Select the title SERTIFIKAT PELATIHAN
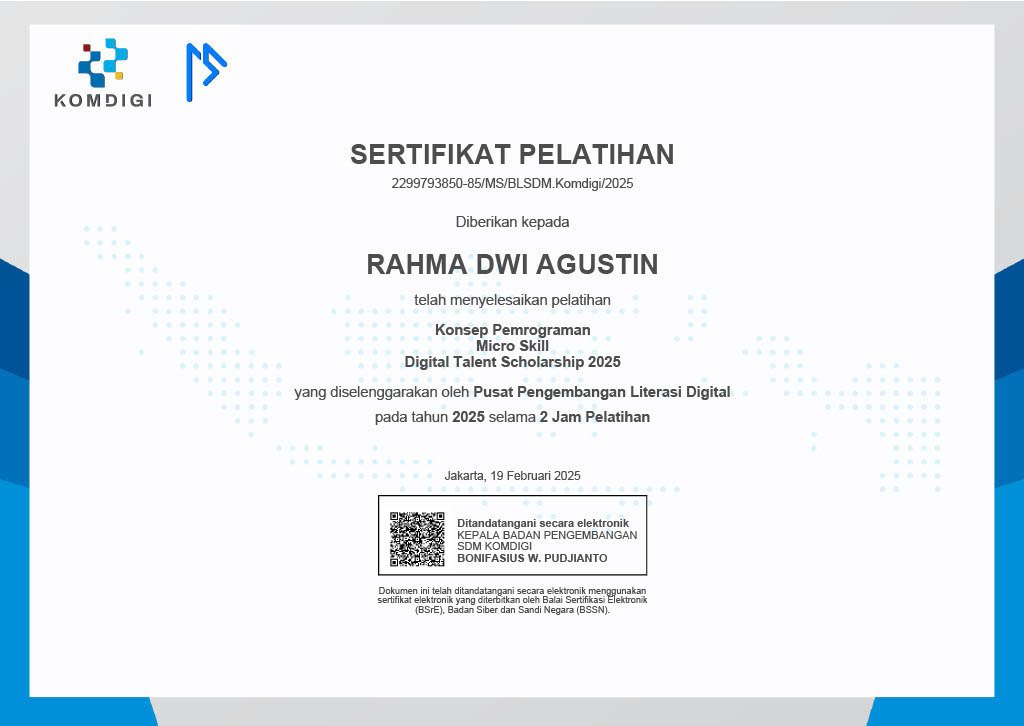 [x=511, y=155]
